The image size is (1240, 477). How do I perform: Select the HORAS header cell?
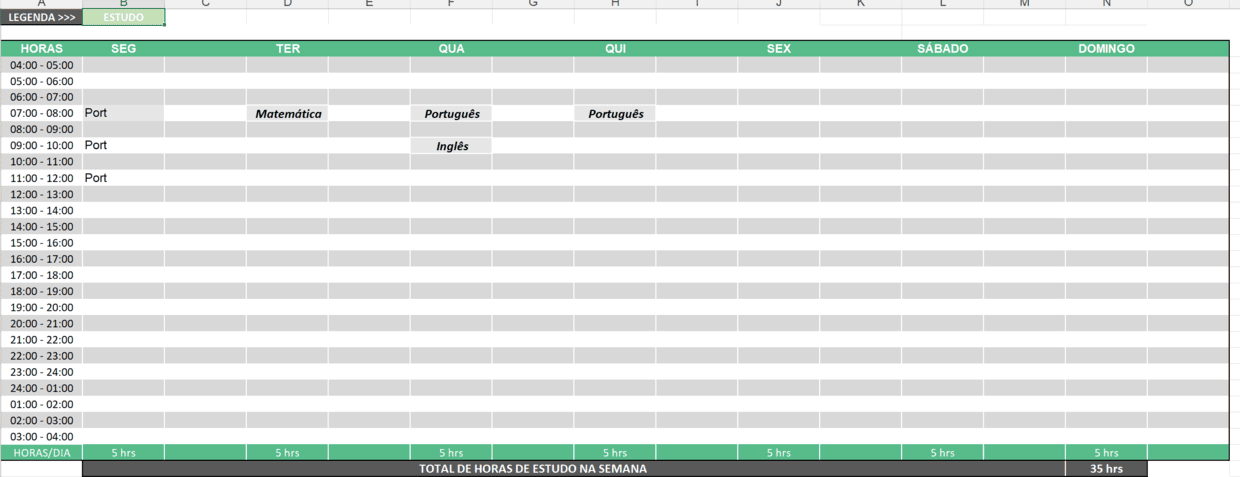pyautogui.click(x=42, y=48)
